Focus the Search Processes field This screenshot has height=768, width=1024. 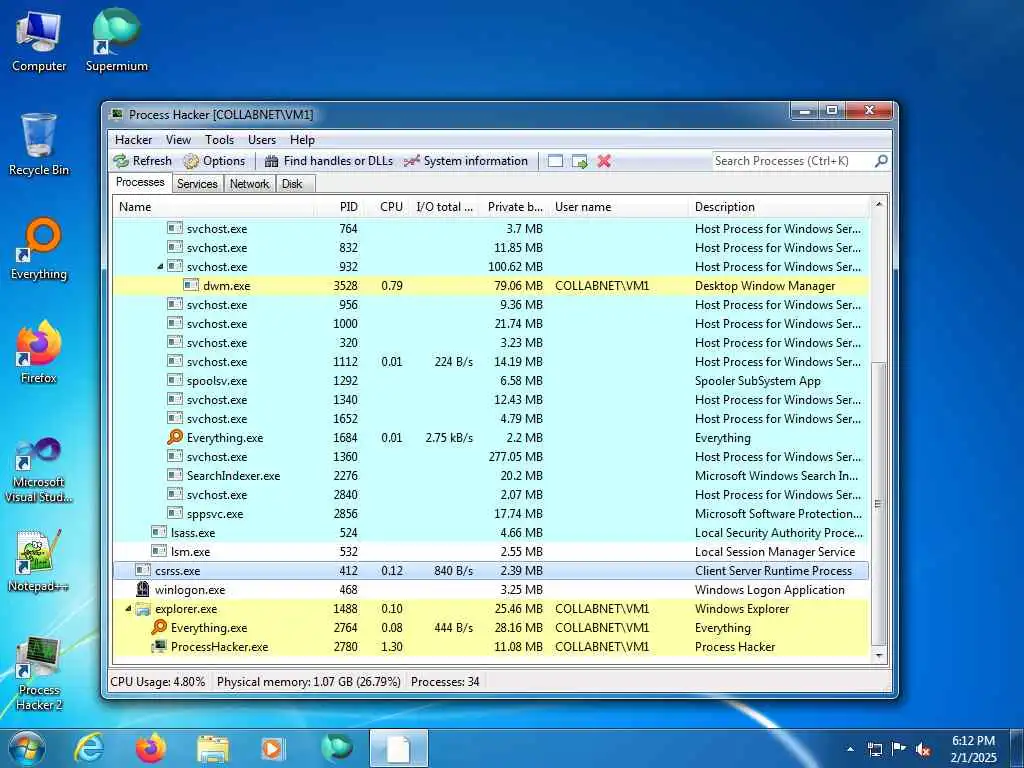click(x=793, y=161)
